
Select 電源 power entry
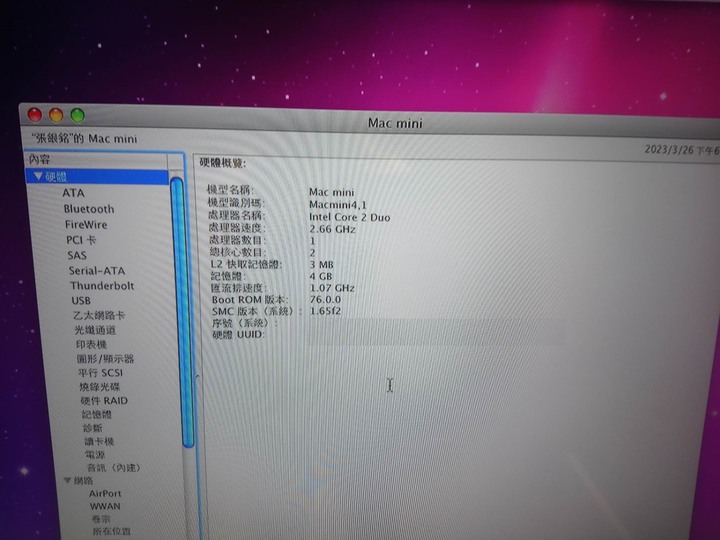pyautogui.click(x=95, y=455)
